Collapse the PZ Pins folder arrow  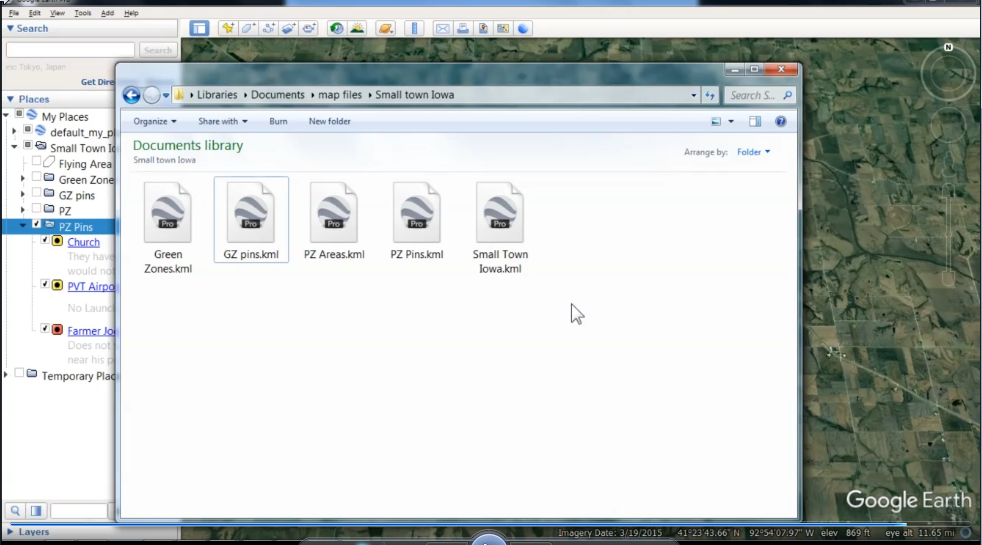(x=23, y=226)
